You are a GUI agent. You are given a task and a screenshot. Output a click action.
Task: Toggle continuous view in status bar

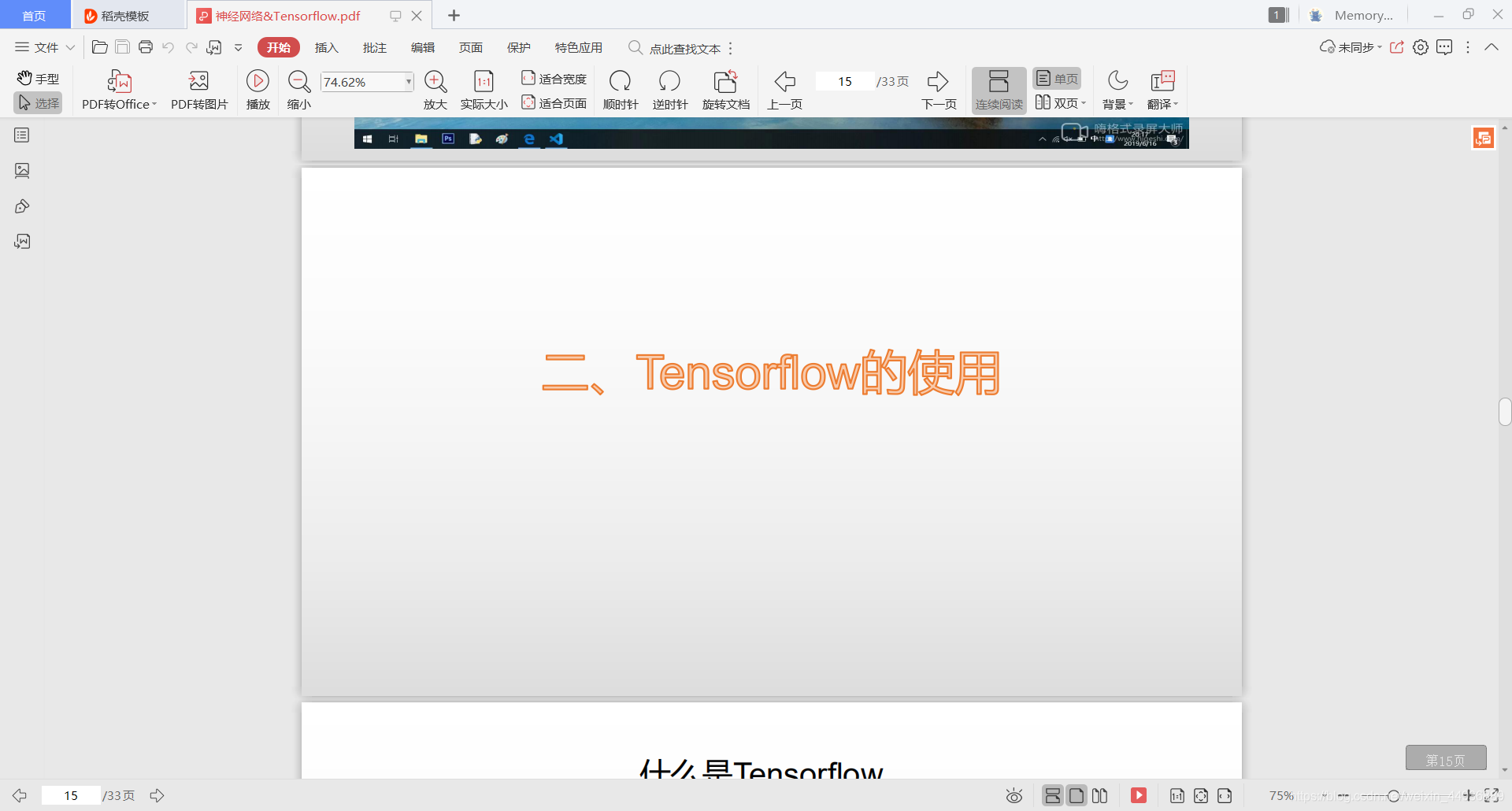(1053, 796)
